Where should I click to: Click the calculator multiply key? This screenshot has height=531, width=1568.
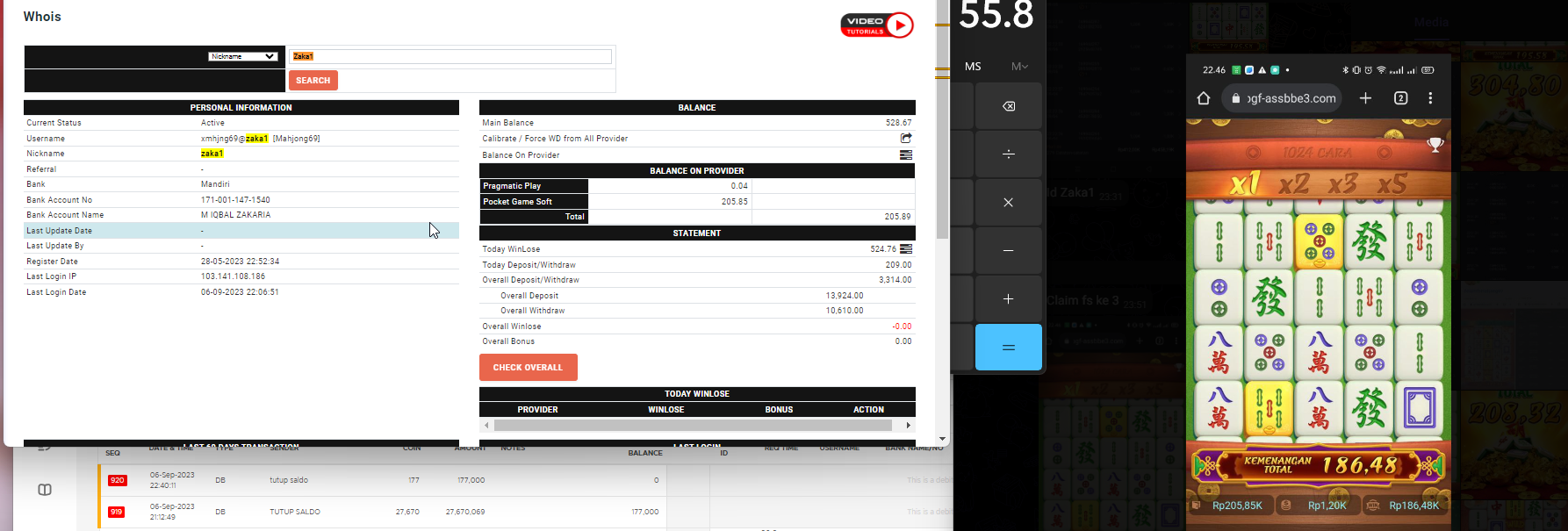tap(1008, 202)
